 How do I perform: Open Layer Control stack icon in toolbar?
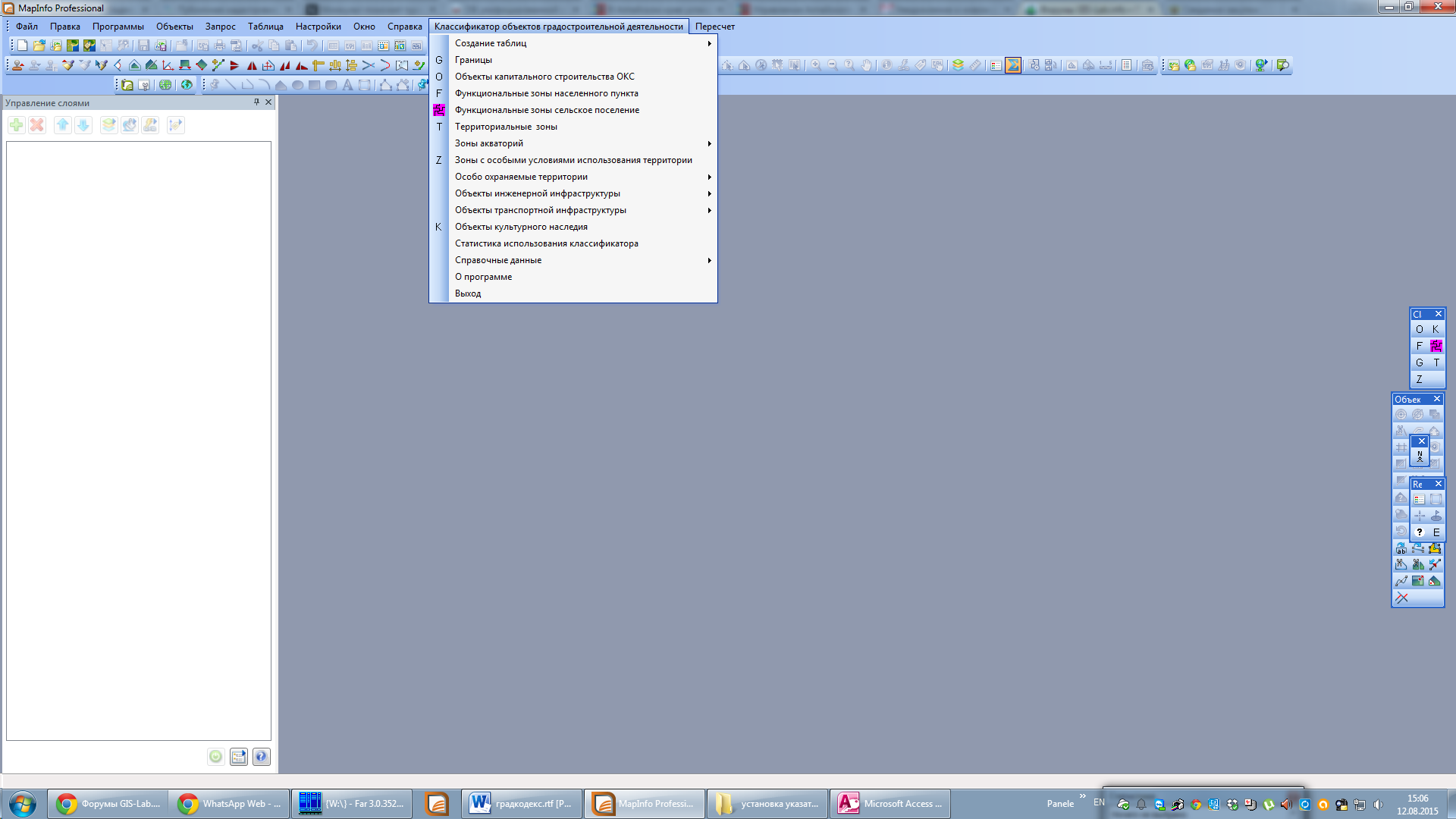(958, 65)
